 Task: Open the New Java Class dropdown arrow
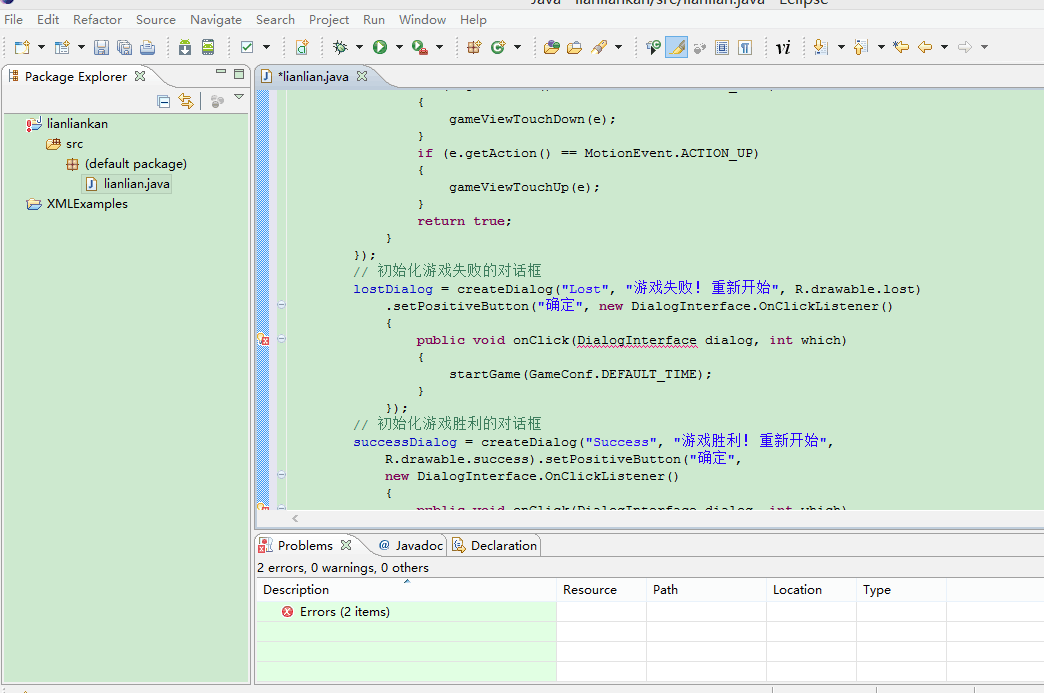tap(517, 47)
